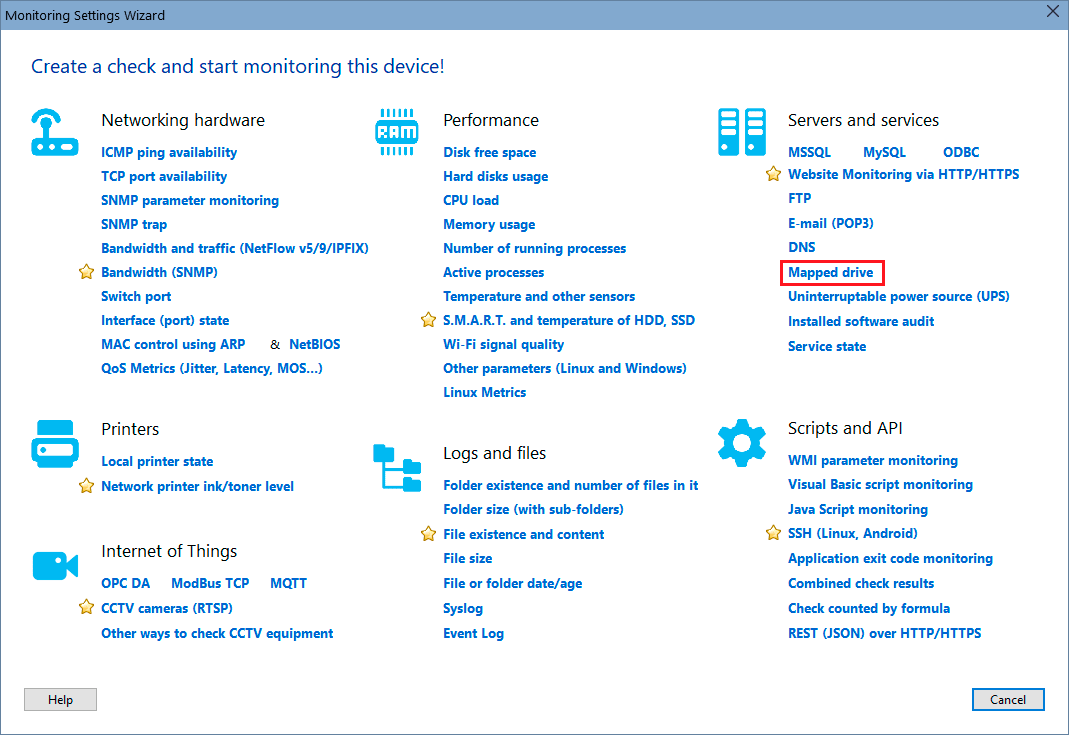Click the star beside S.M.A.R.T. and temperature
Screen dimensions: 1069x735
[x=428, y=320]
